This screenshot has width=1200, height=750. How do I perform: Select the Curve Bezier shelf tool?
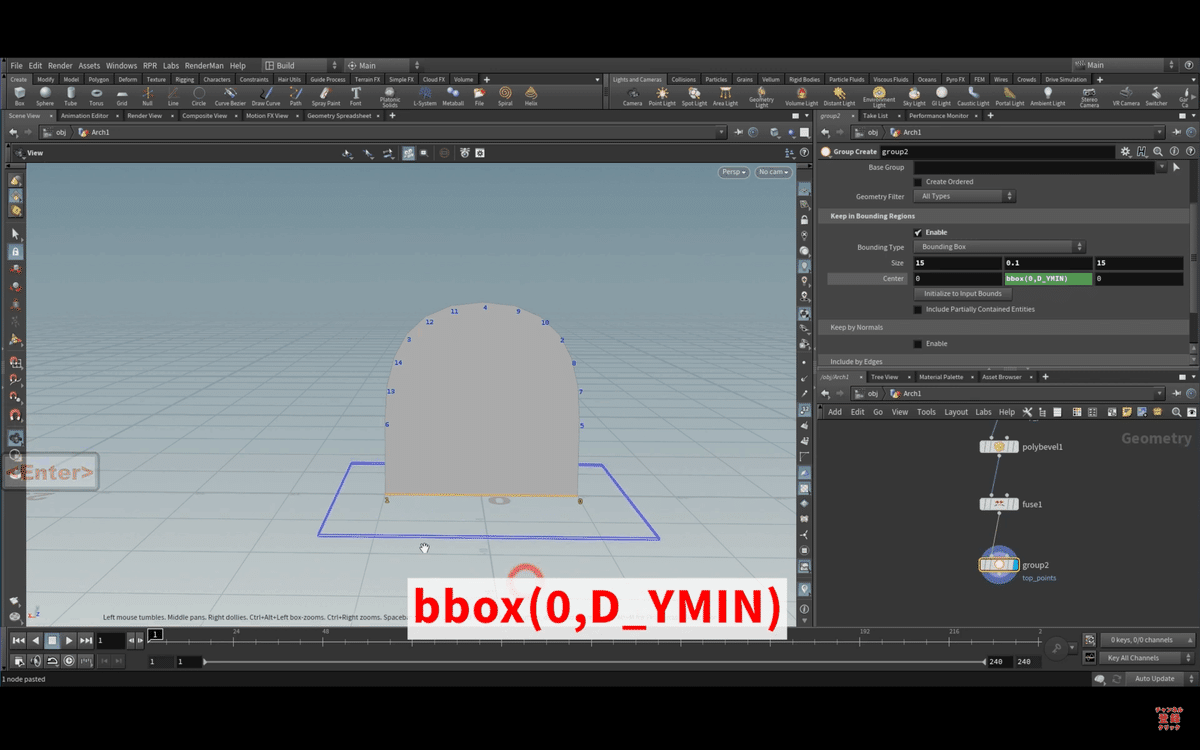[x=230, y=96]
